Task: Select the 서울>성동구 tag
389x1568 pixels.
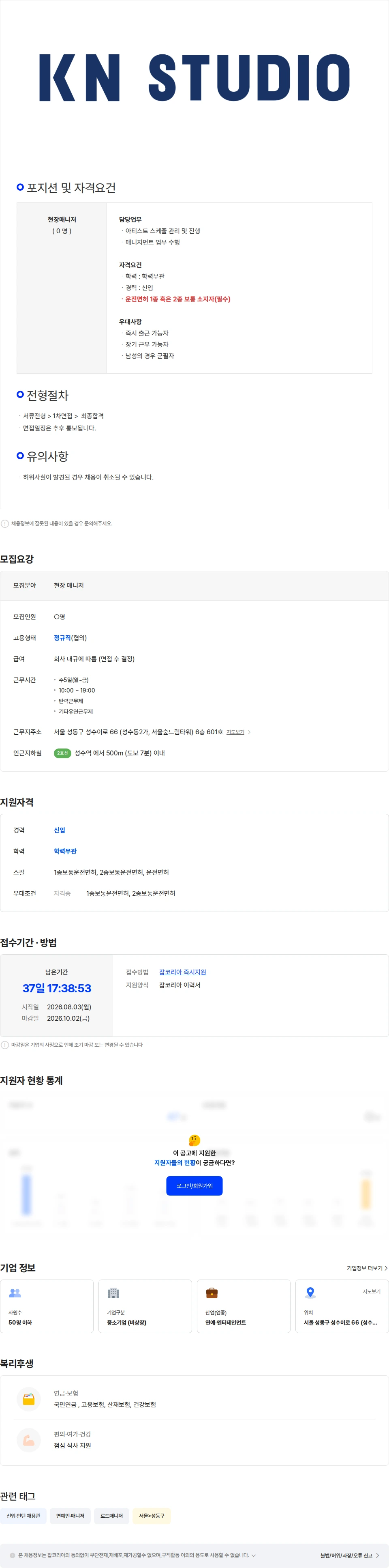Action: pyautogui.click(x=152, y=1516)
